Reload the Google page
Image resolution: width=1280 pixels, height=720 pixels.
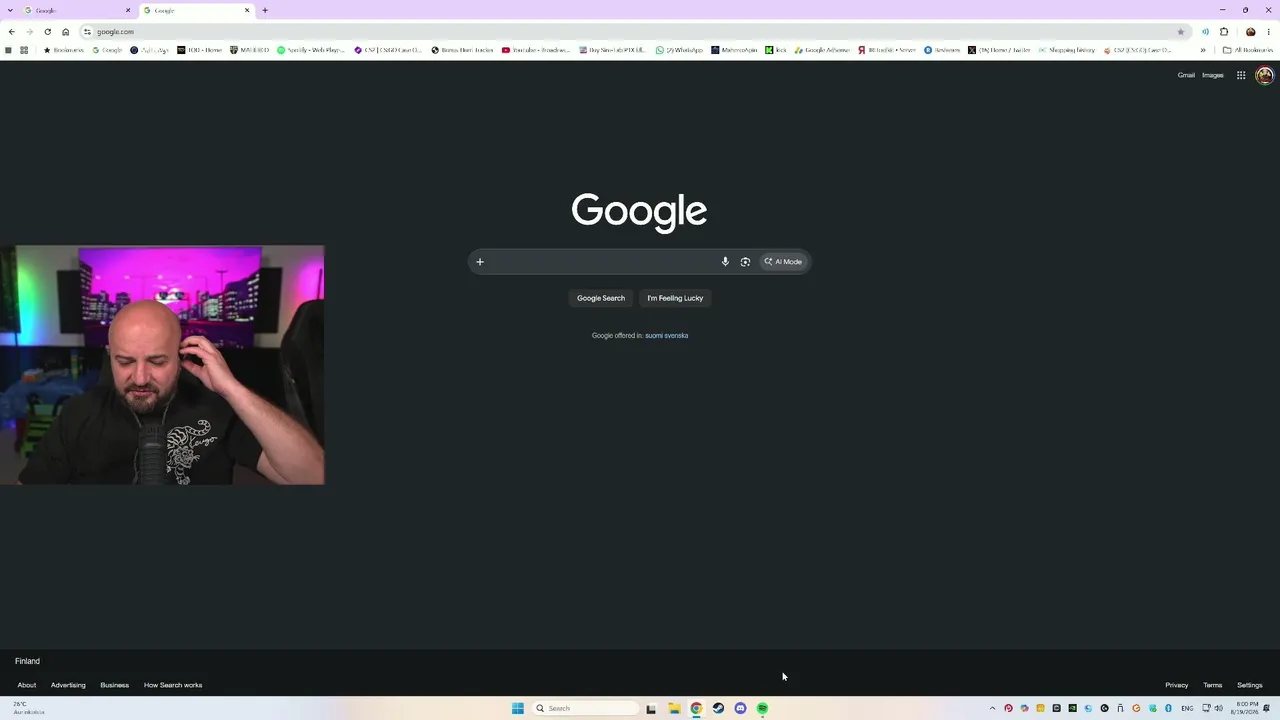tap(47, 32)
